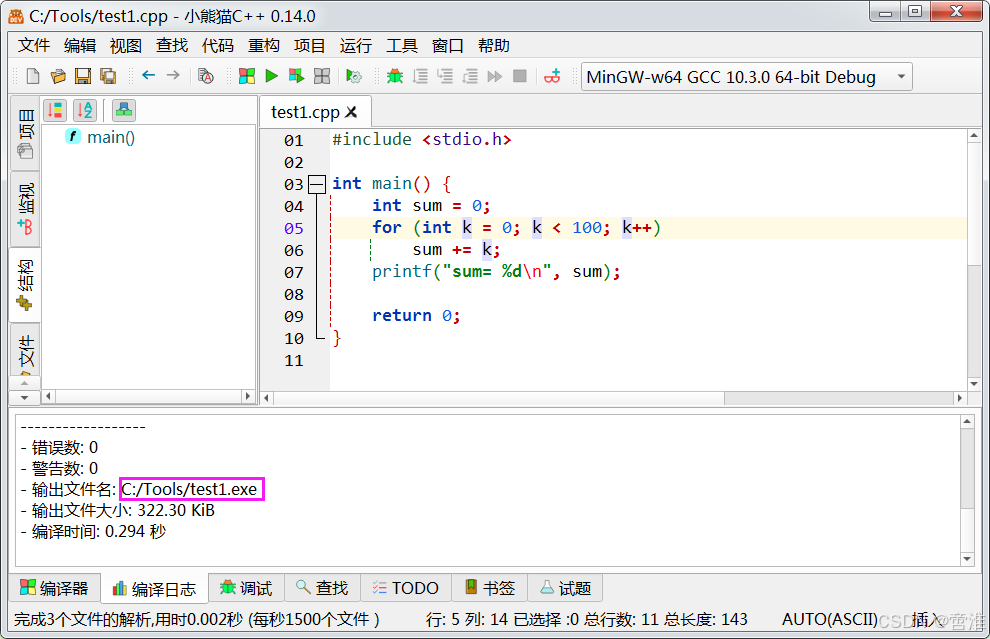Open the 查找 menu
Viewport: 990px width, 639px height.
pyautogui.click(x=172, y=45)
